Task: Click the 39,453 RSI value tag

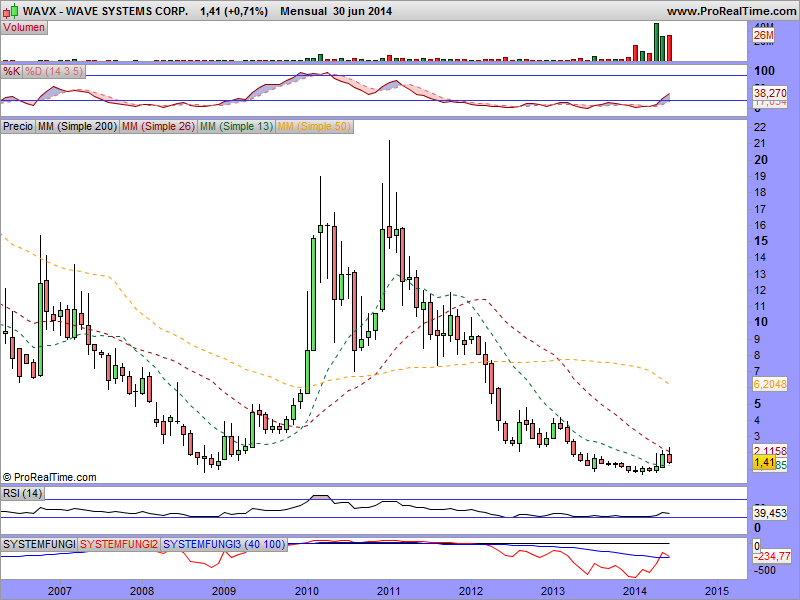Action: [770, 513]
